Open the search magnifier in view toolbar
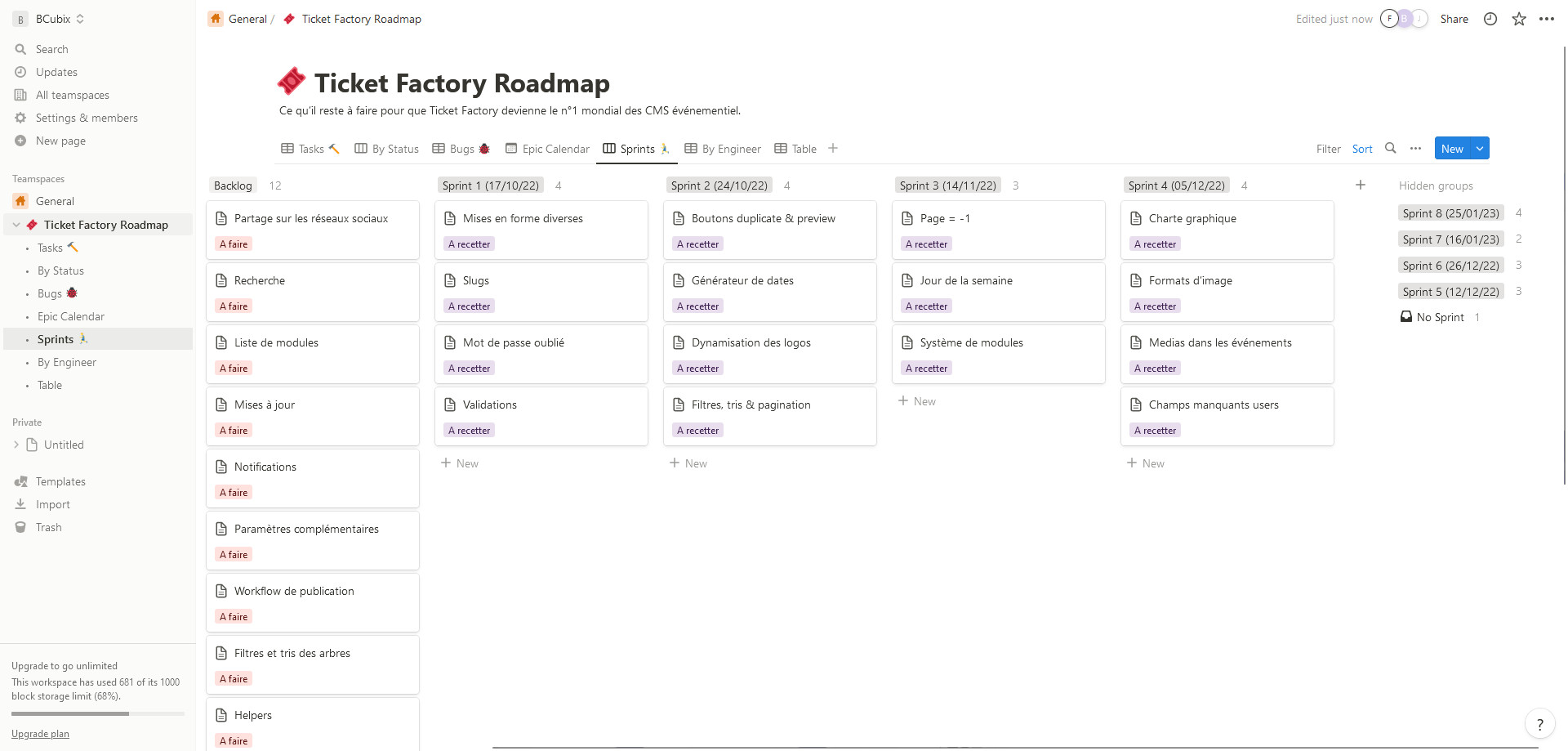 [1391, 148]
